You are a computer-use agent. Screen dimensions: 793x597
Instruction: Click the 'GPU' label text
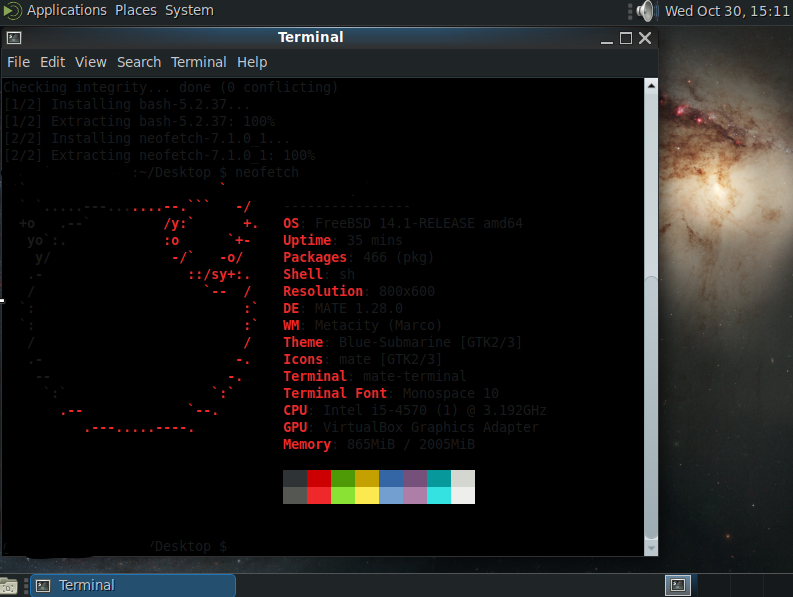coord(295,428)
